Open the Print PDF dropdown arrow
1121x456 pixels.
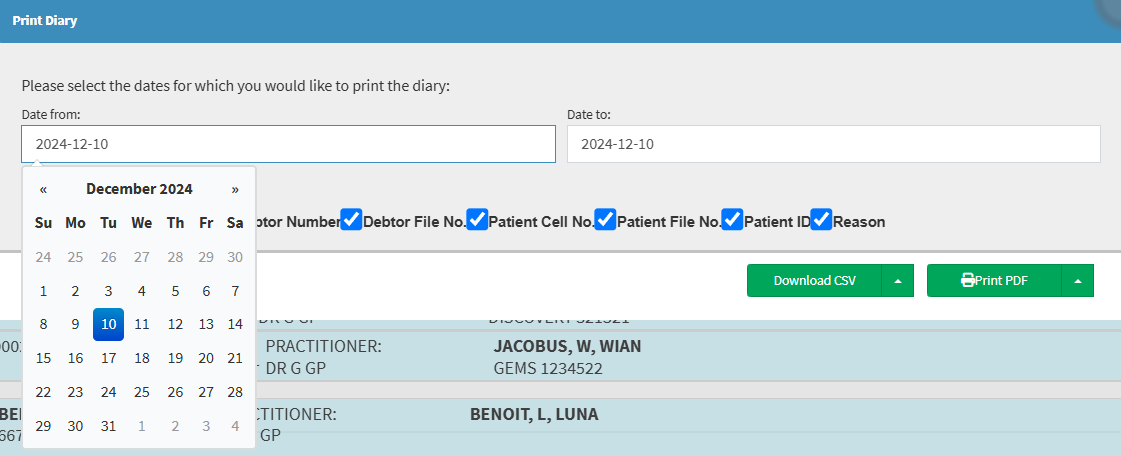point(1077,281)
